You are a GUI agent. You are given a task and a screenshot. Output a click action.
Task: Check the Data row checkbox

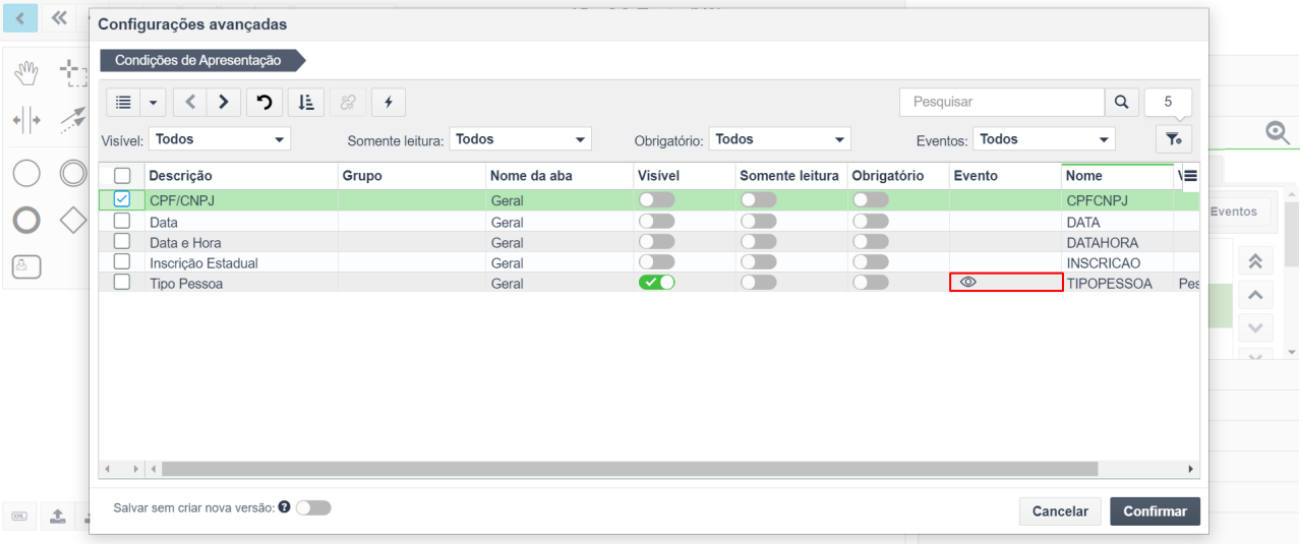pyautogui.click(x=122, y=221)
